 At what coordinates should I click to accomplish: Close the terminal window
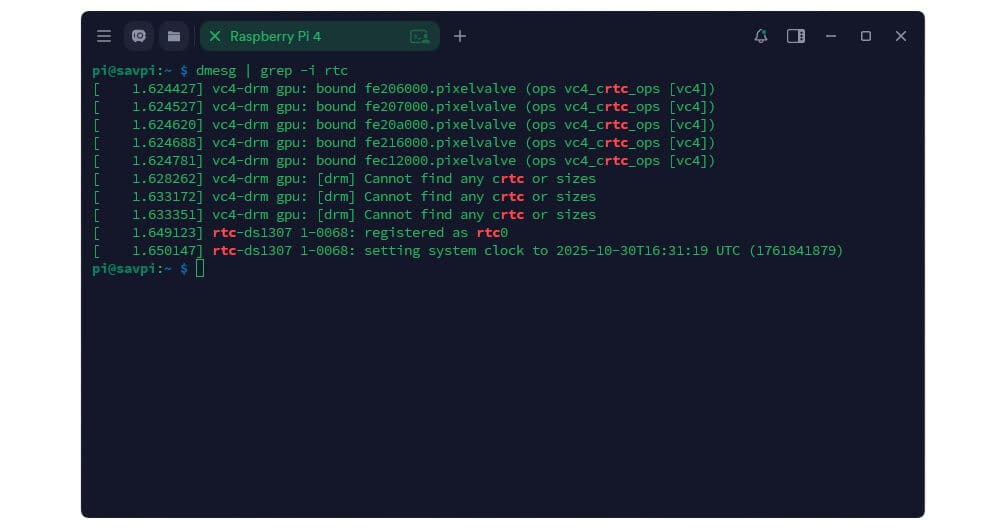pyautogui.click(x=901, y=36)
